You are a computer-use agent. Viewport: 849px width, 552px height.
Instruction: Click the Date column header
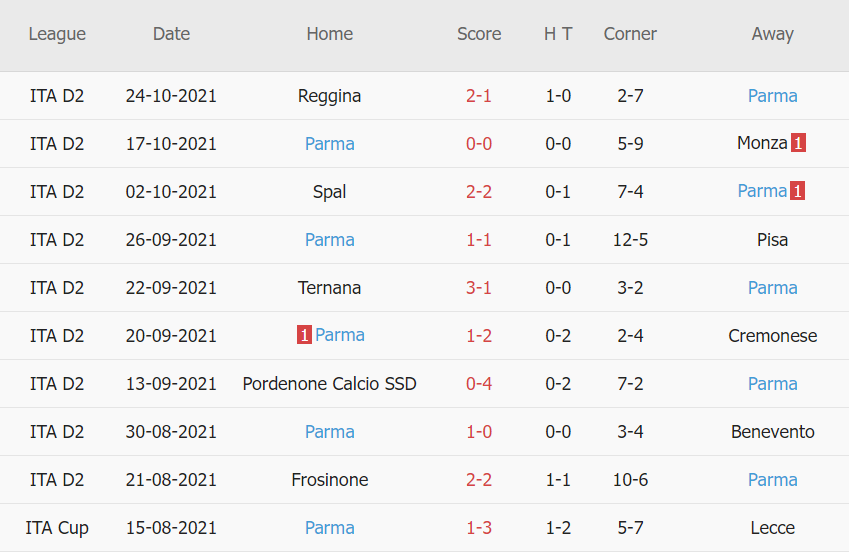(171, 34)
